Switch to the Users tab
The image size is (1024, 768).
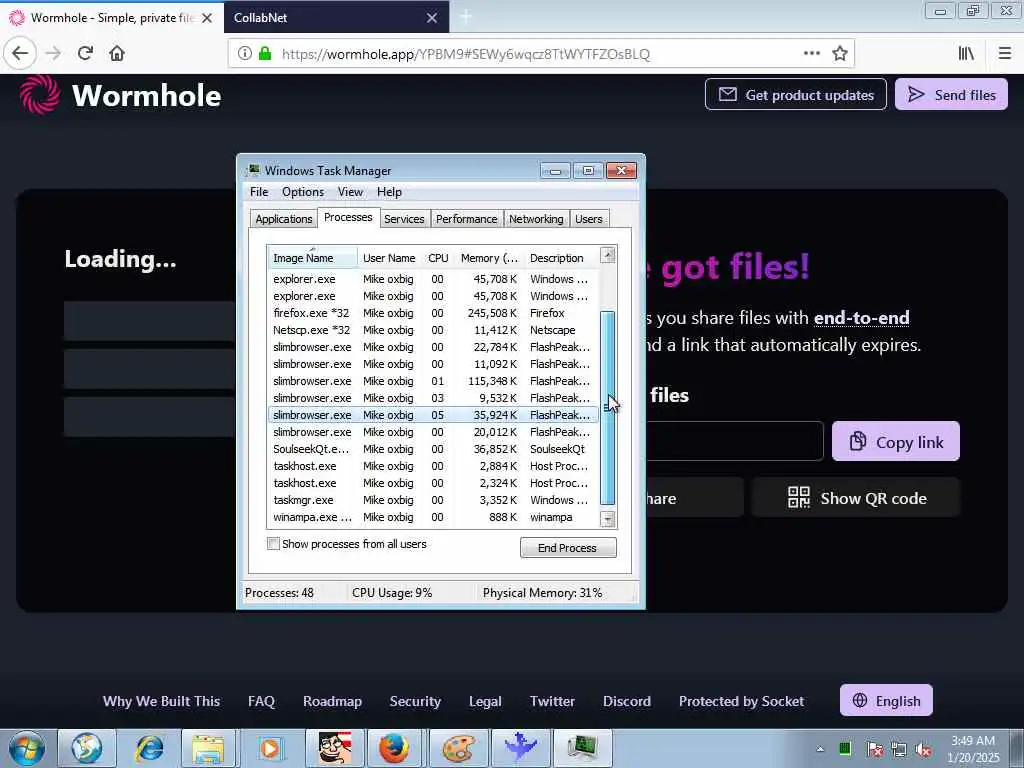pos(588,219)
